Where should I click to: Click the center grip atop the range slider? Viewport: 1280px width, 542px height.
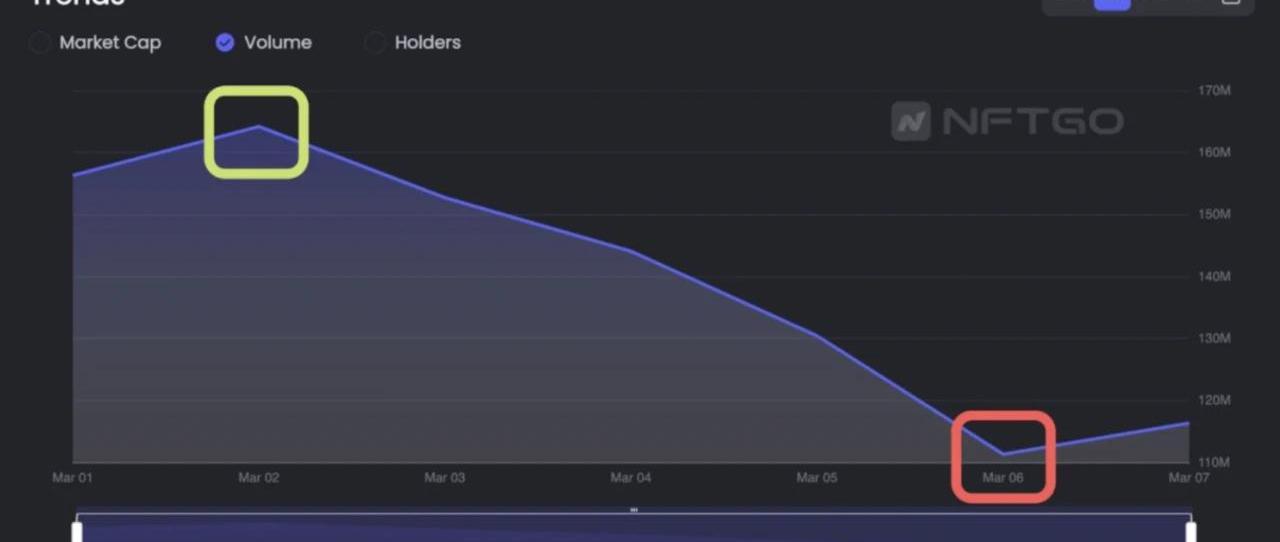(x=633, y=510)
